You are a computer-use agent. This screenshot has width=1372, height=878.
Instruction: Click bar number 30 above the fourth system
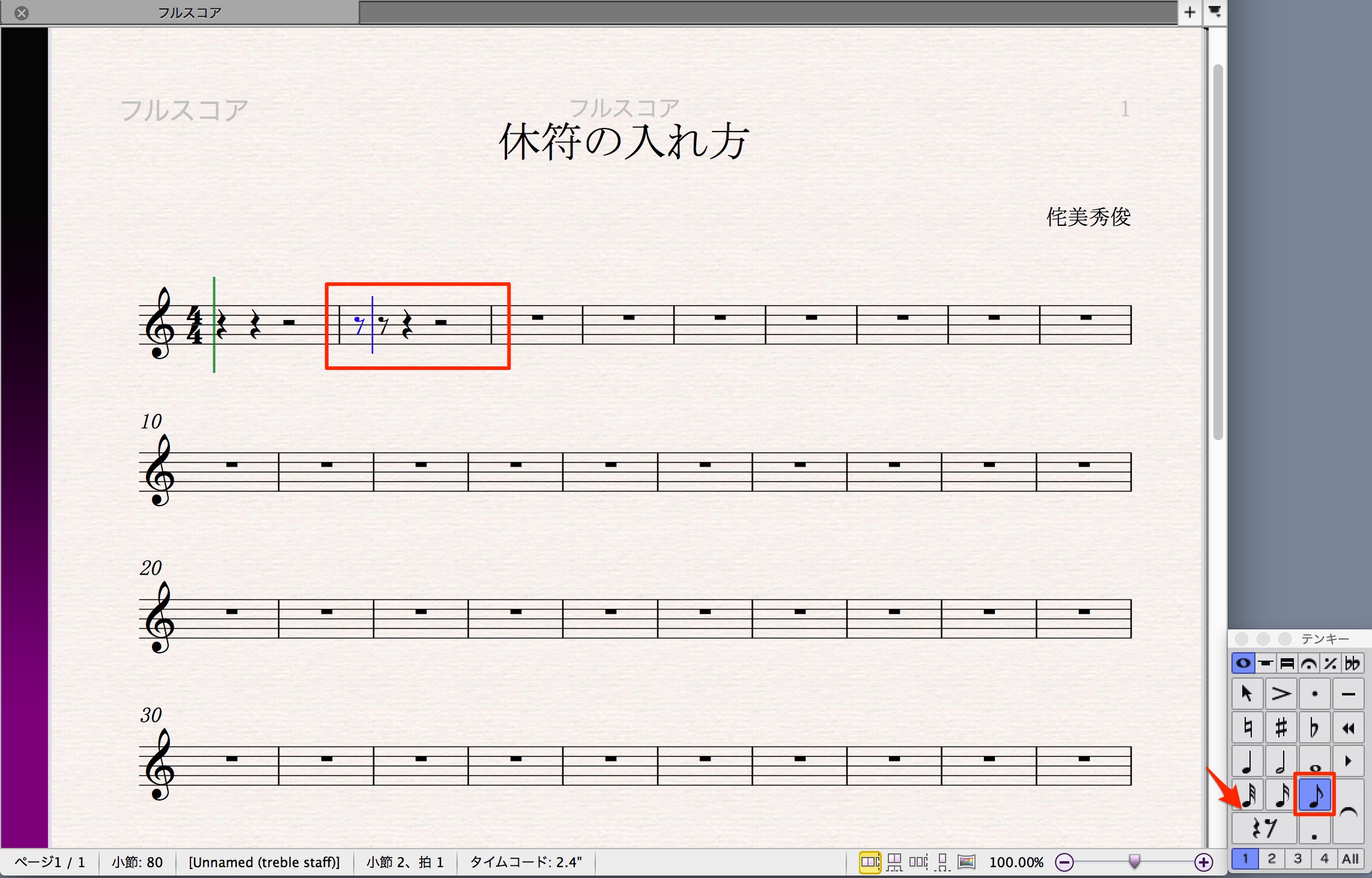151,715
